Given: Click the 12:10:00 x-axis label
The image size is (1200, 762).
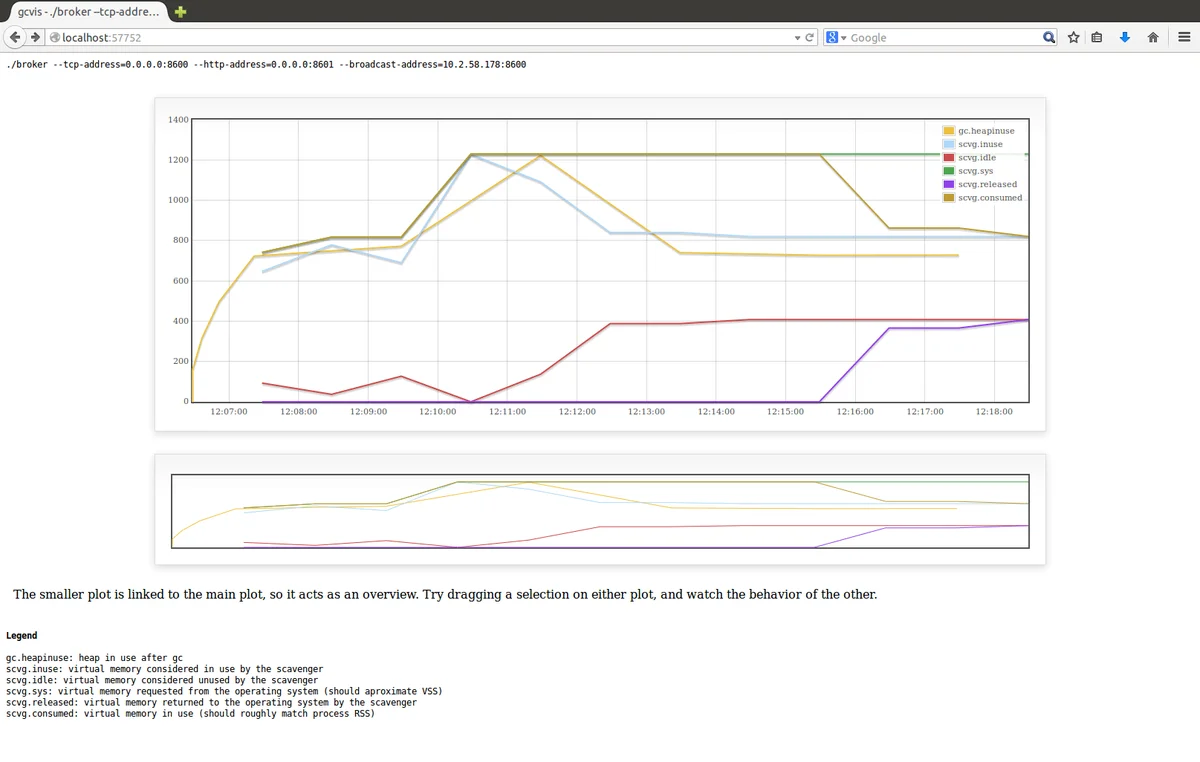Looking at the screenshot, I should point(438,411).
